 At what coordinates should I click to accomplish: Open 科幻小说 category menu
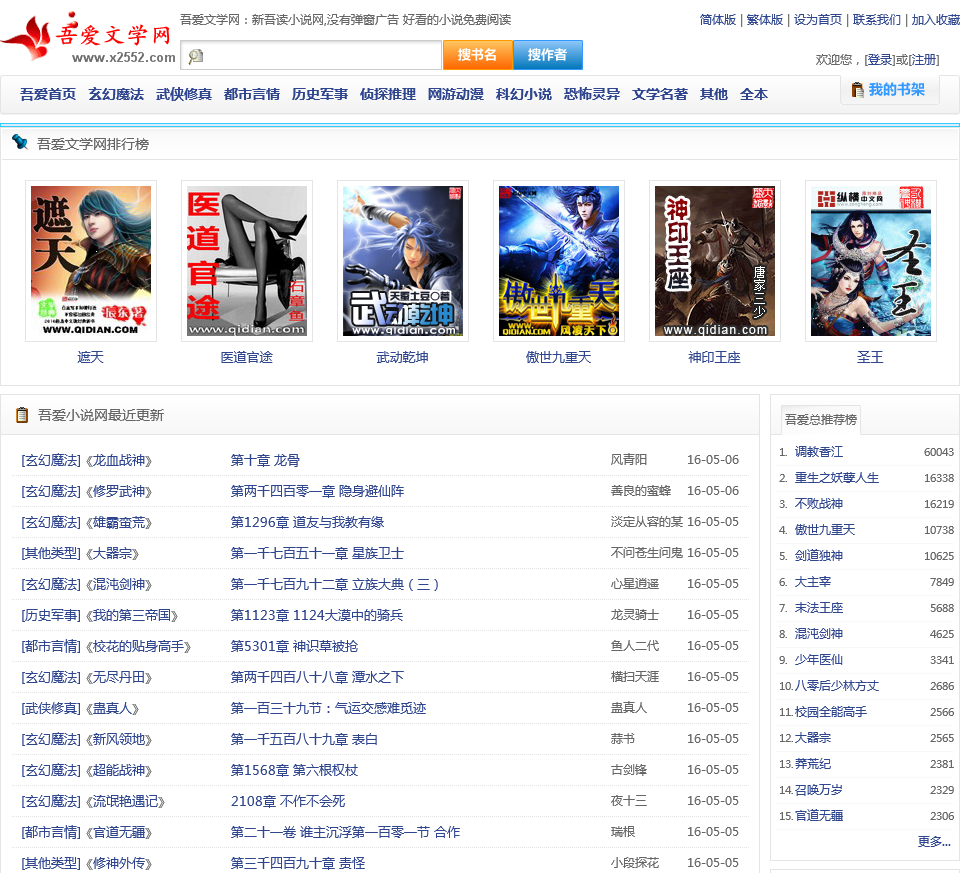(x=523, y=94)
